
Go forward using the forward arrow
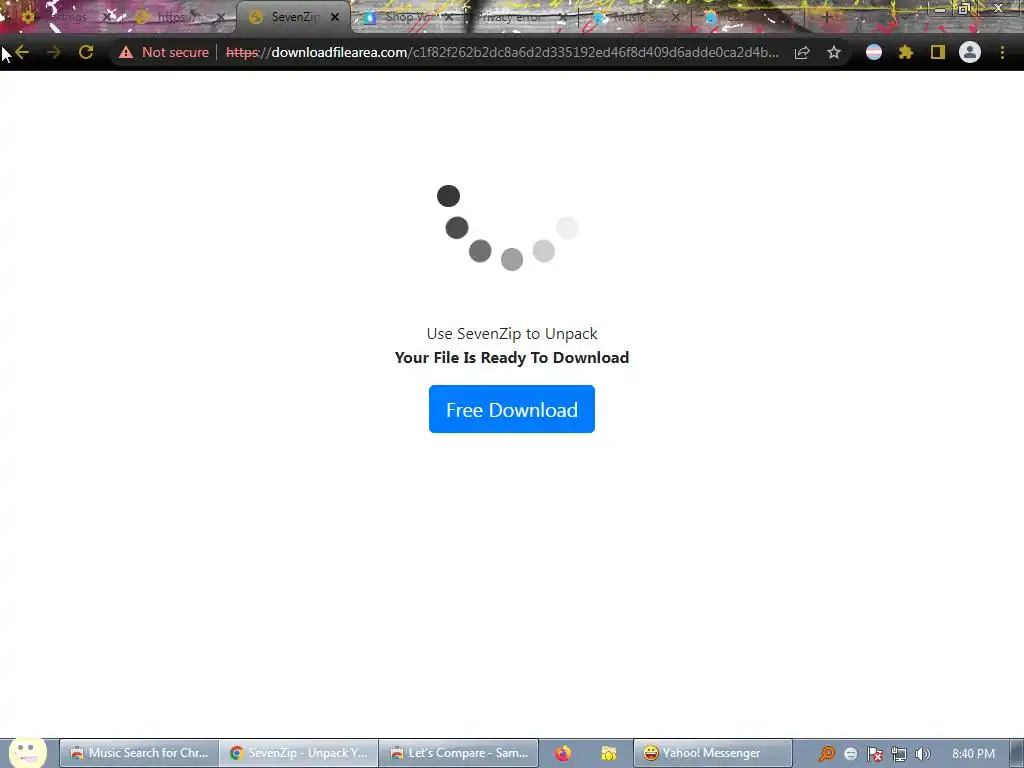[x=54, y=52]
